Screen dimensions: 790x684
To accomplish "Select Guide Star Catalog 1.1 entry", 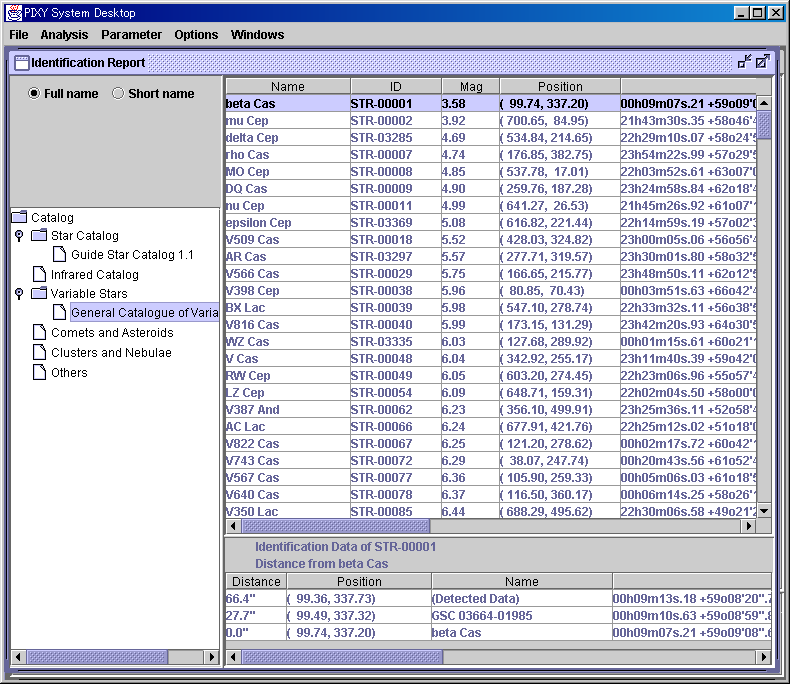I will coord(132,255).
